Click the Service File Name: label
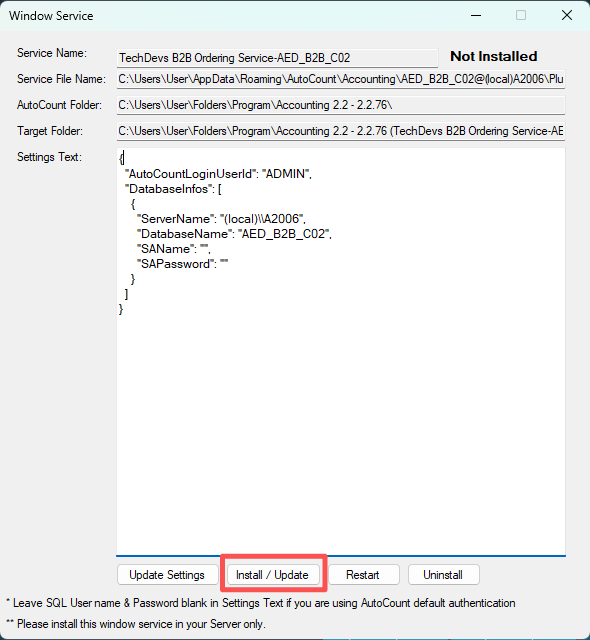This screenshot has height=640, width=590. (x=61, y=79)
